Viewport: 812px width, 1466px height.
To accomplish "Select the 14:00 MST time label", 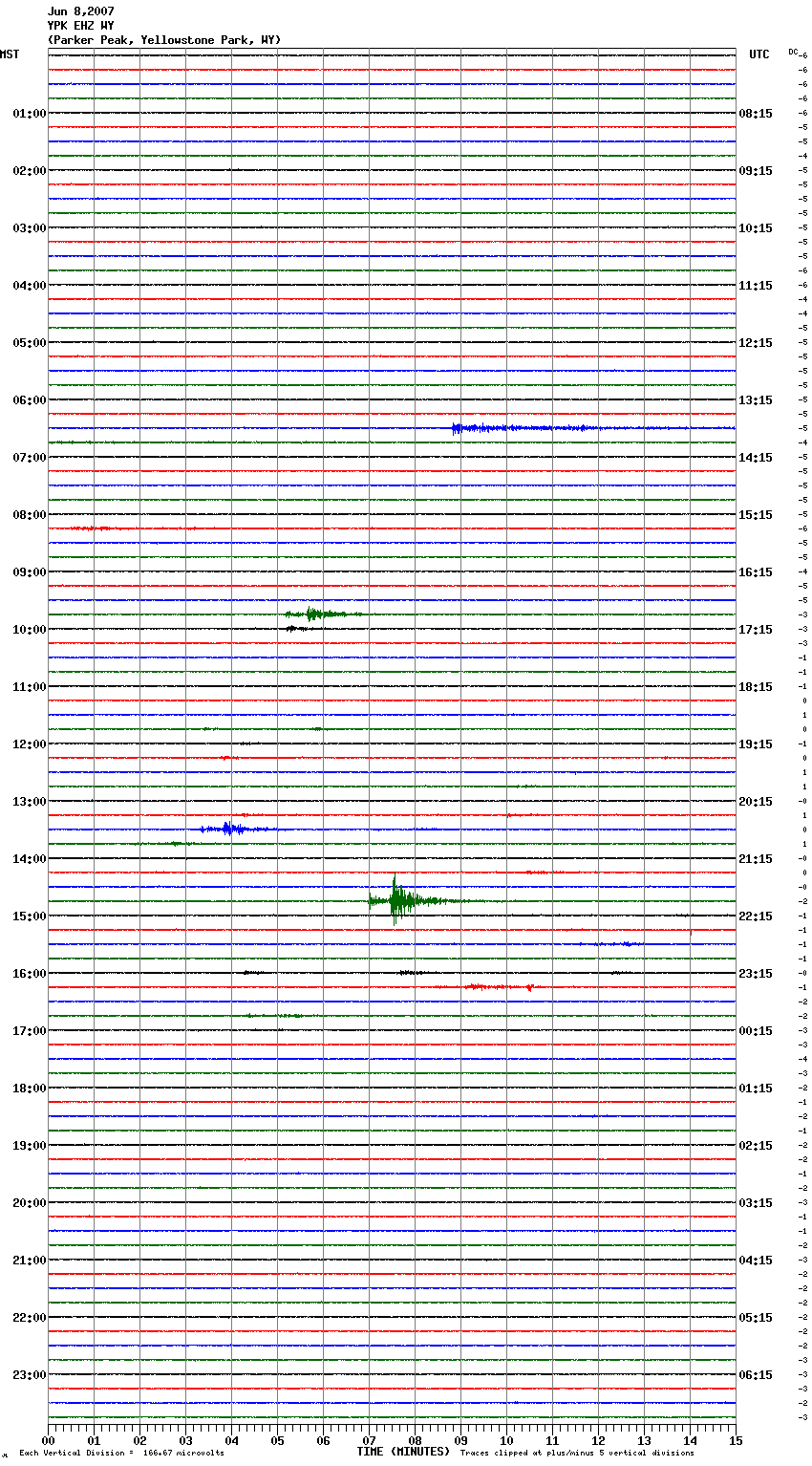I will (x=30, y=859).
